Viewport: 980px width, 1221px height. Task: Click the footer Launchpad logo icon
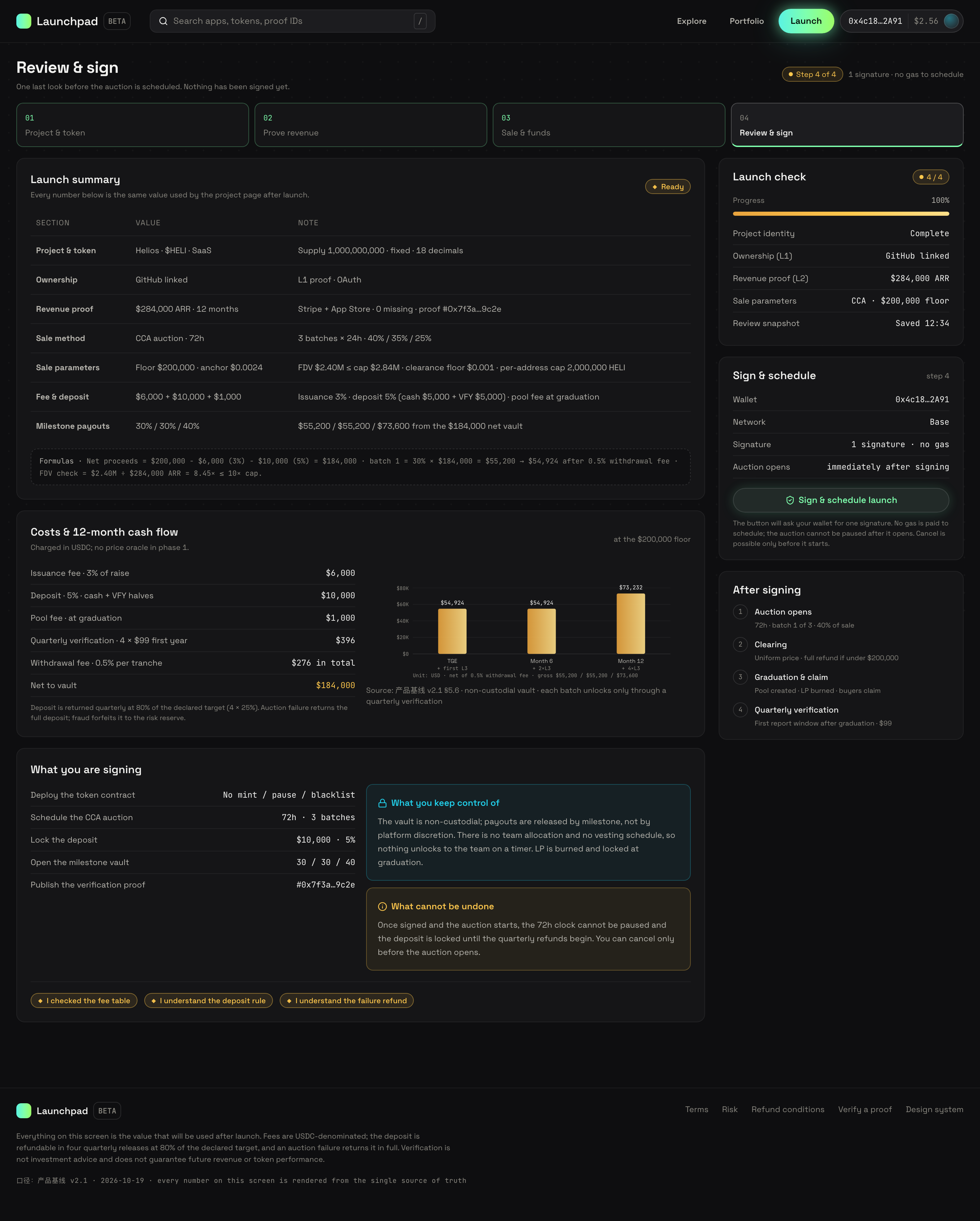24,1110
